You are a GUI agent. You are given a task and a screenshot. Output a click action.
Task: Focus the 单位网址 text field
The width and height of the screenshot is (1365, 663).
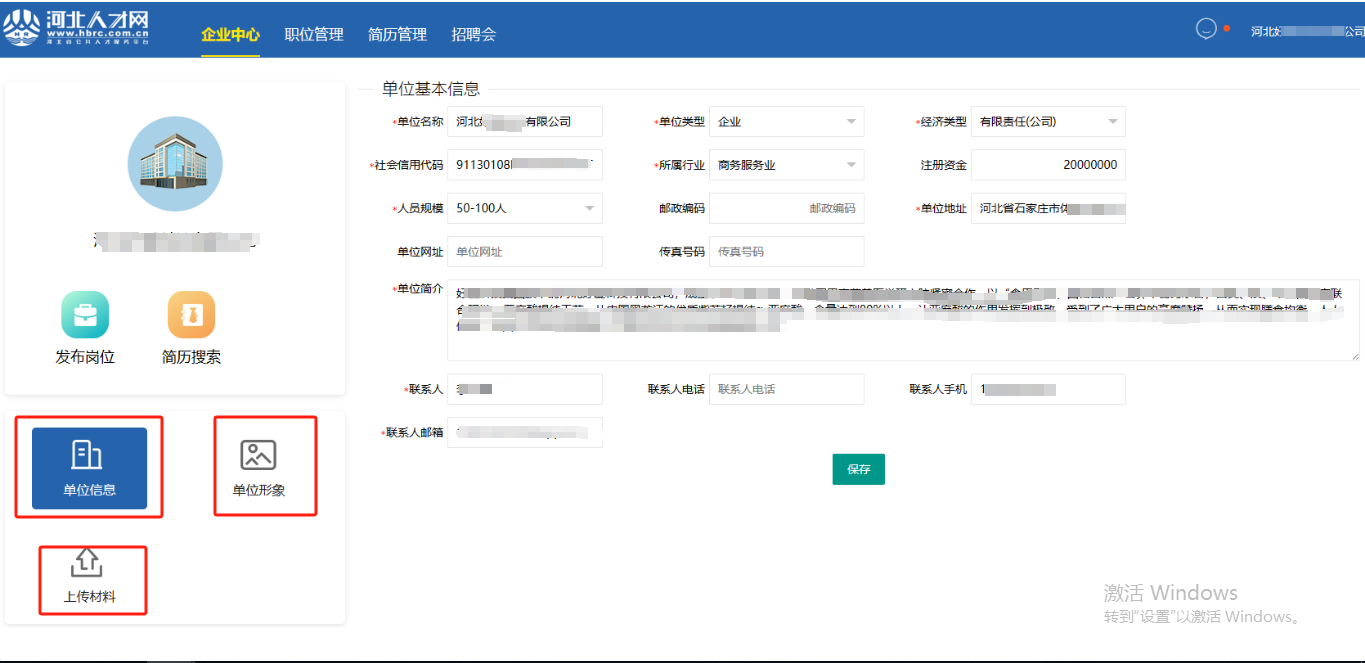[524, 251]
